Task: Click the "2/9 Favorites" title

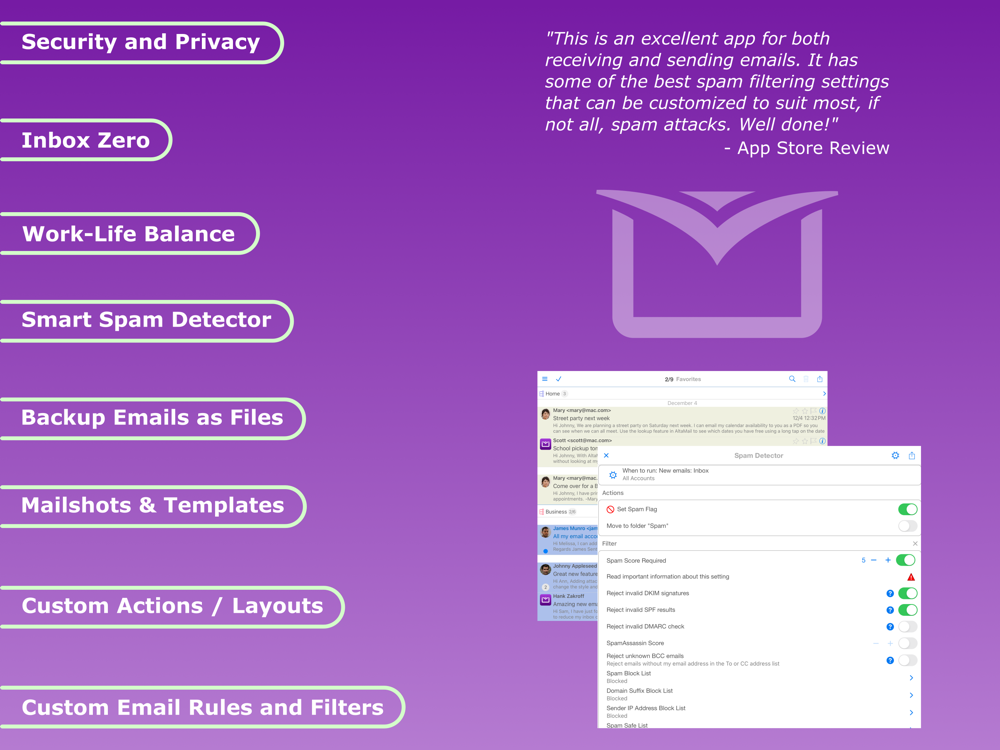Action: click(682, 379)
